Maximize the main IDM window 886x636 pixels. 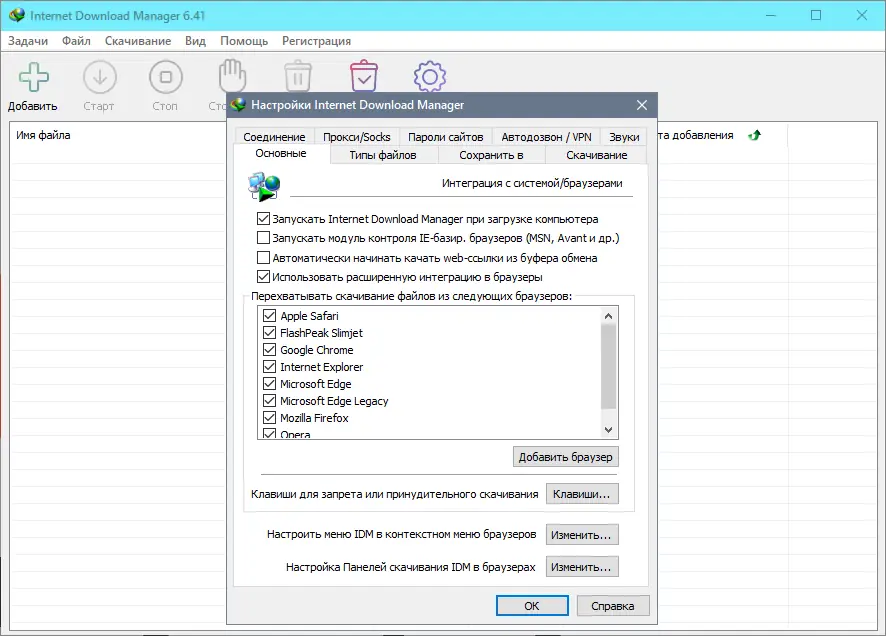816,15
